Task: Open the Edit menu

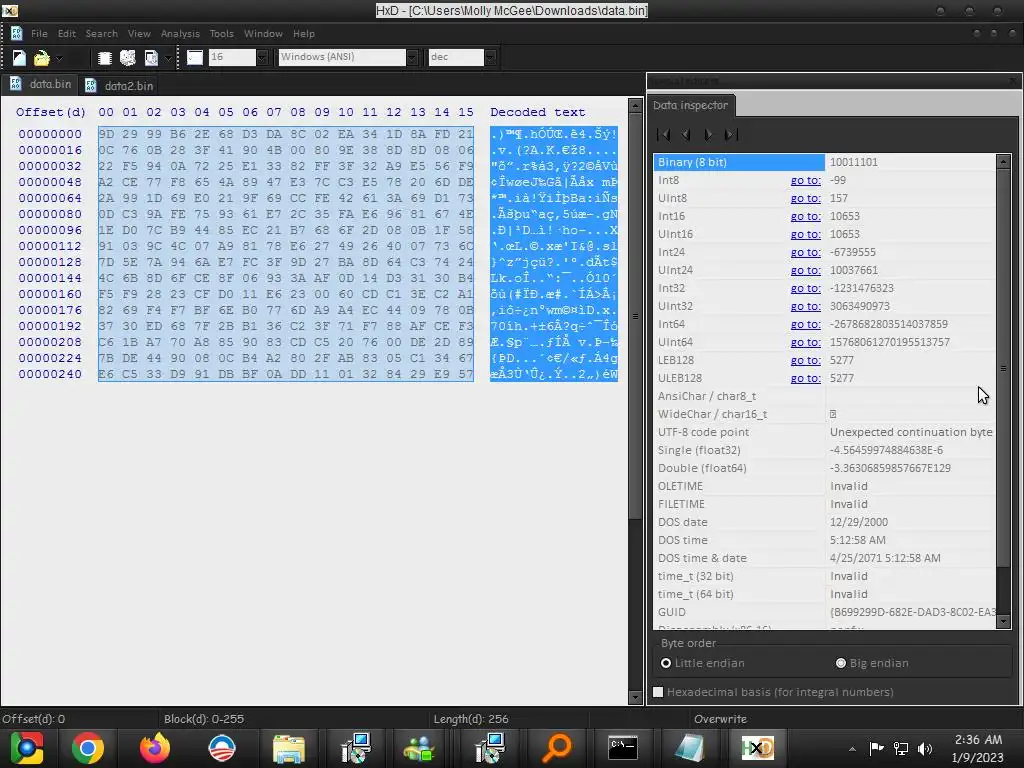Action: [x=67, y=33]
